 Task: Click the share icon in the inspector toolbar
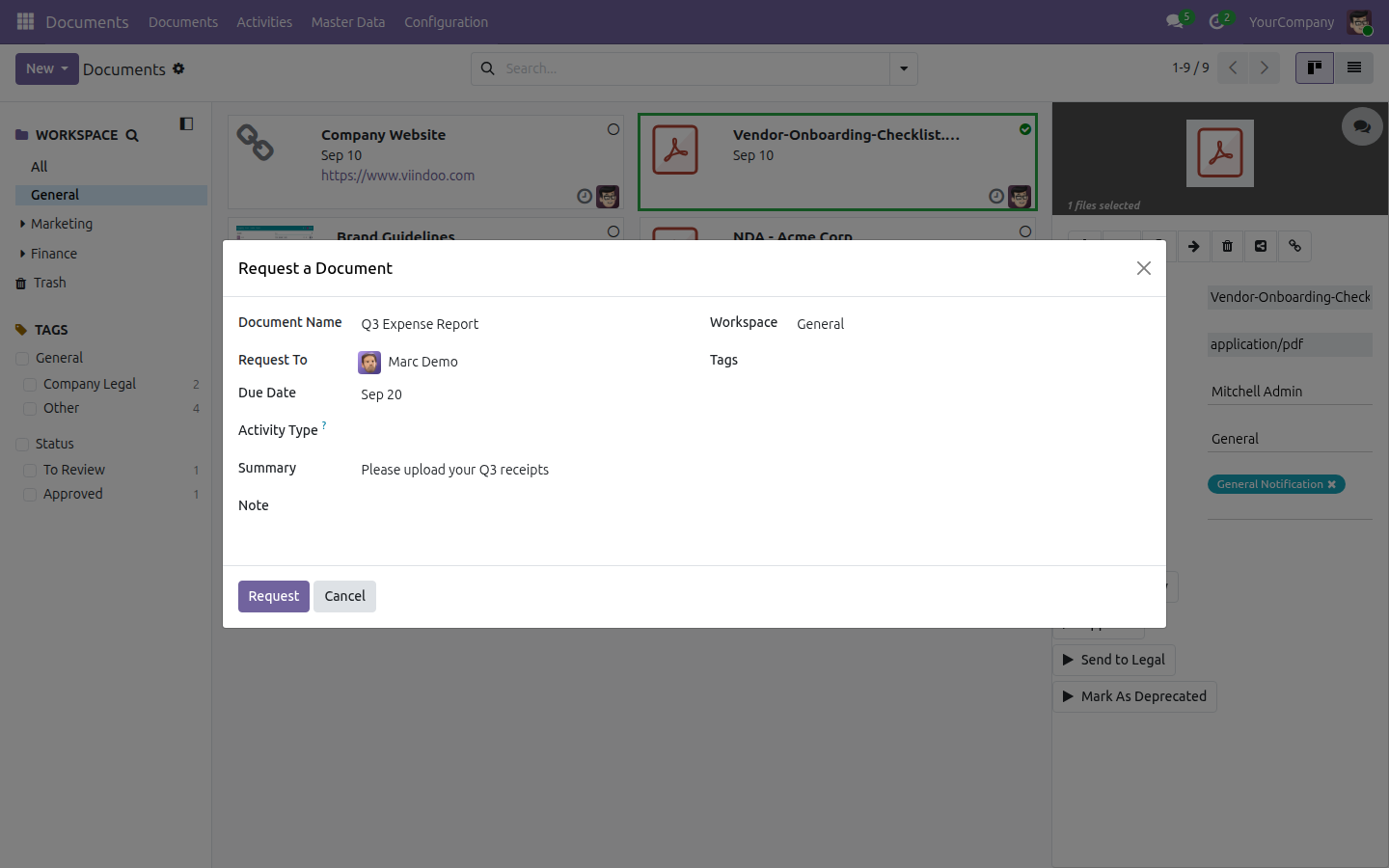coord(1261,246)
